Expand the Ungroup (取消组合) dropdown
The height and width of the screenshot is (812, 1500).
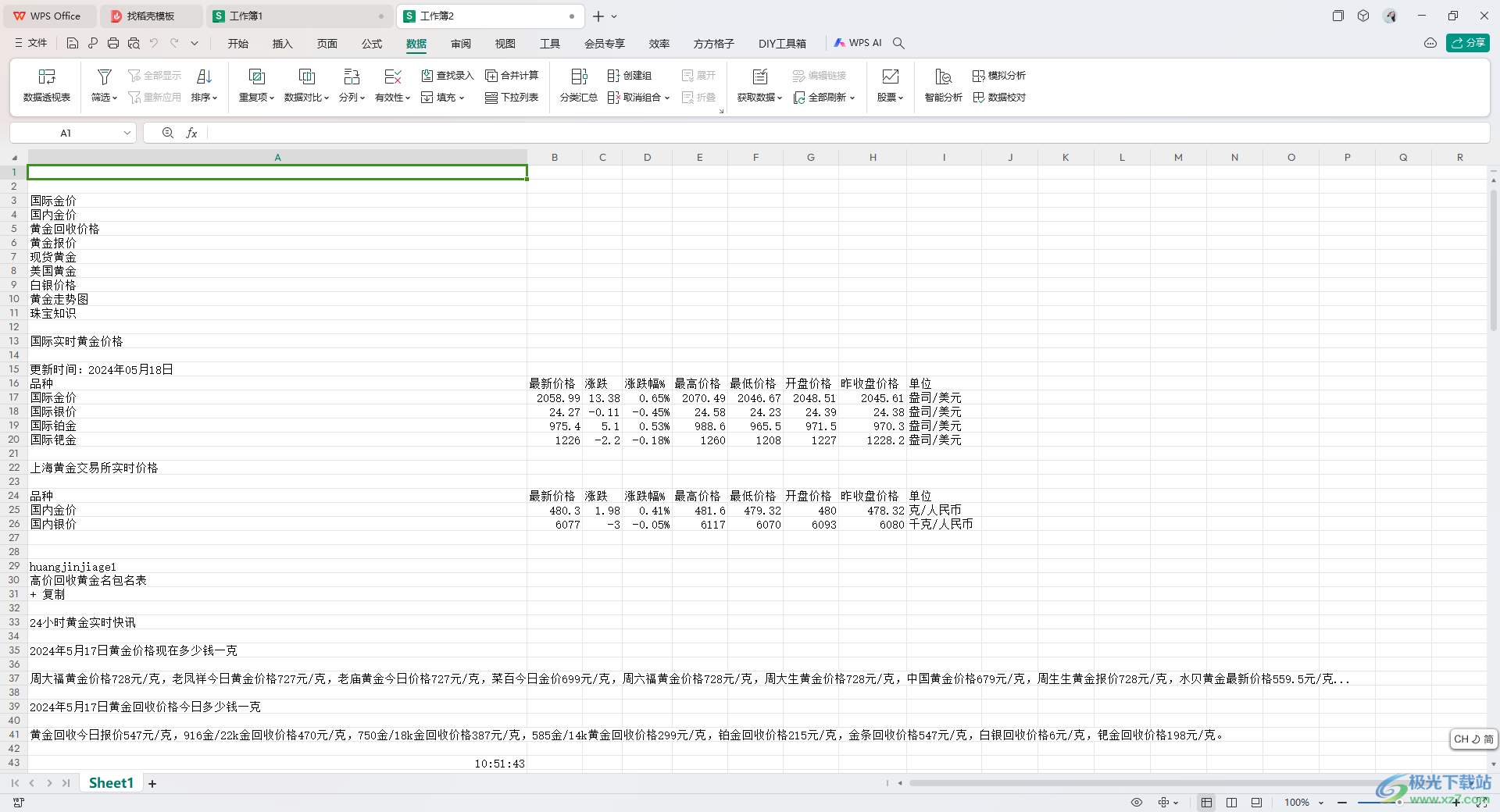click(x=666, y=98)
